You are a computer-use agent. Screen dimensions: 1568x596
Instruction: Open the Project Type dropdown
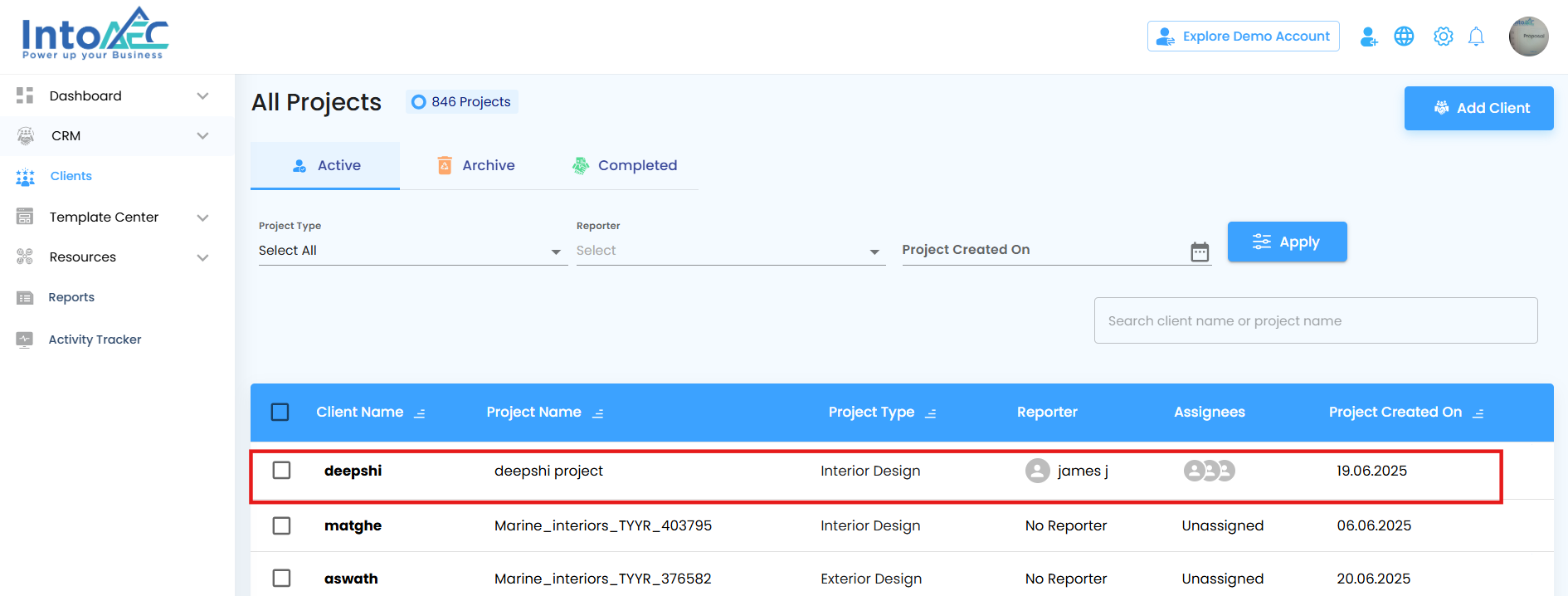click(411, 251)
